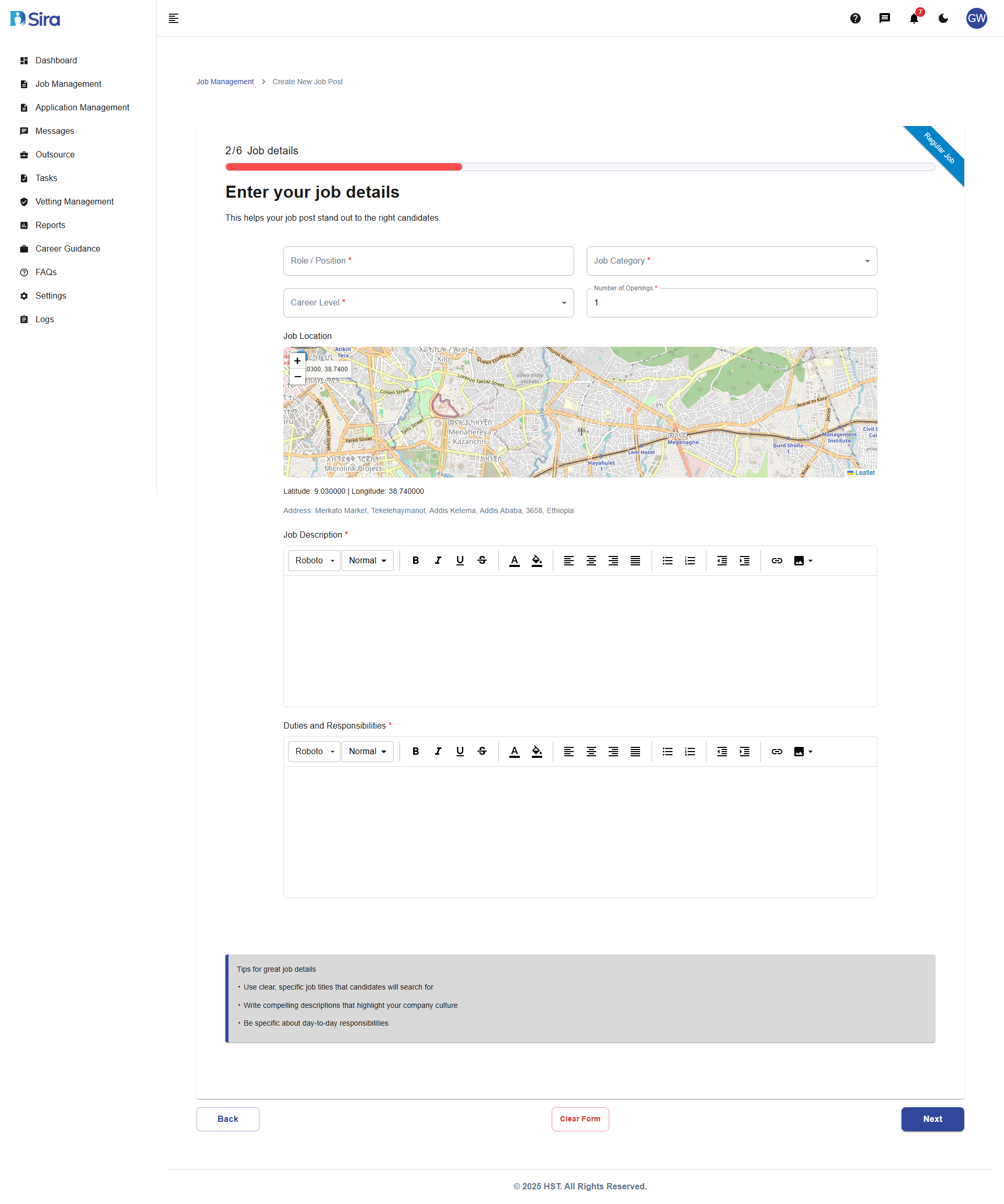
Task: Apply bold formatting in Job Description editor
Action: pyautogui.click(x=416, y=560)
